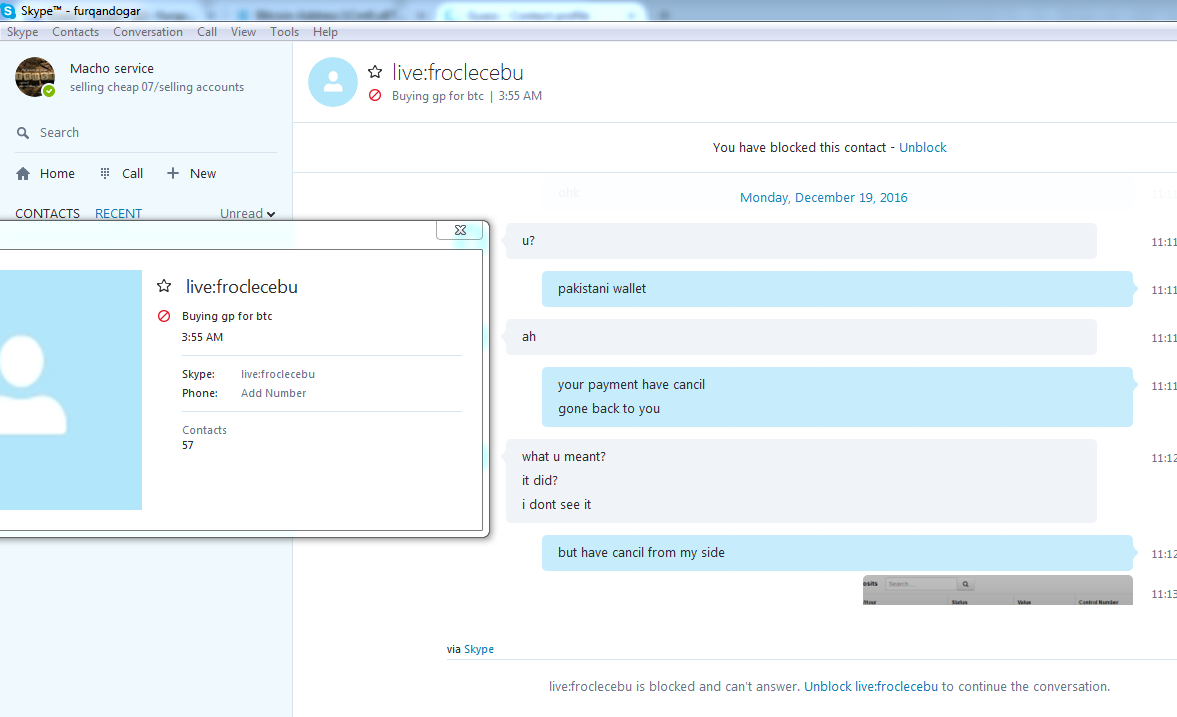Screen dimensions: 1177x717
Task: Open the Conversation menu
Action: point(148,32)
